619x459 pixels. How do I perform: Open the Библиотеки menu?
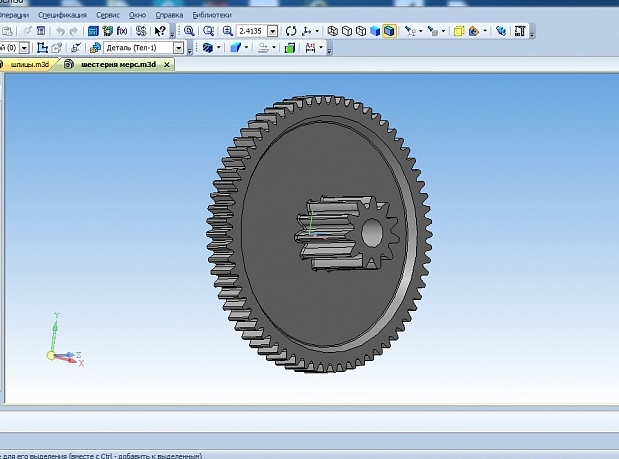pos(211,15)
